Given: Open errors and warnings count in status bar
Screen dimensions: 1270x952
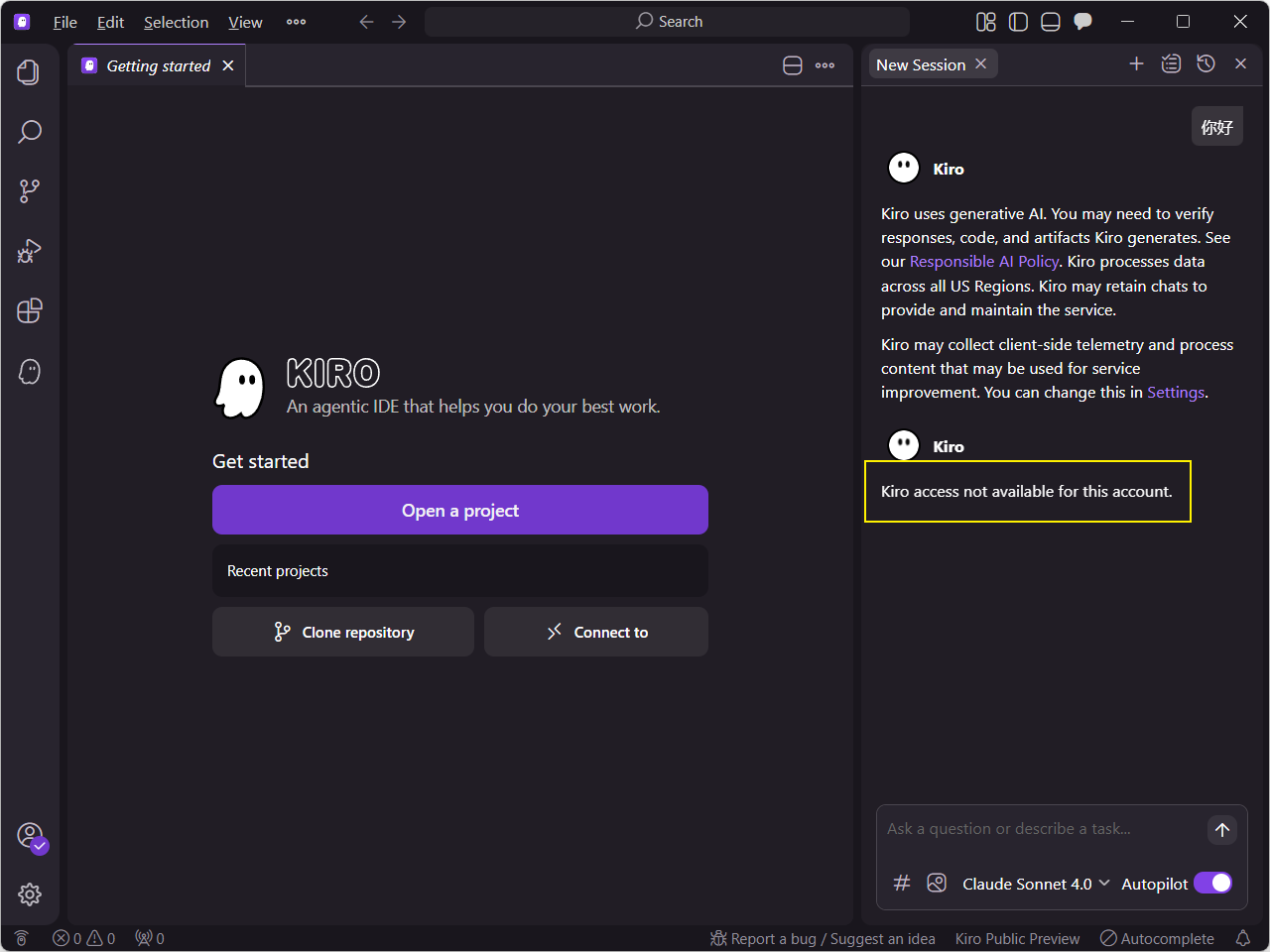Looking at the screenshot, I should [x=83, y=938].
